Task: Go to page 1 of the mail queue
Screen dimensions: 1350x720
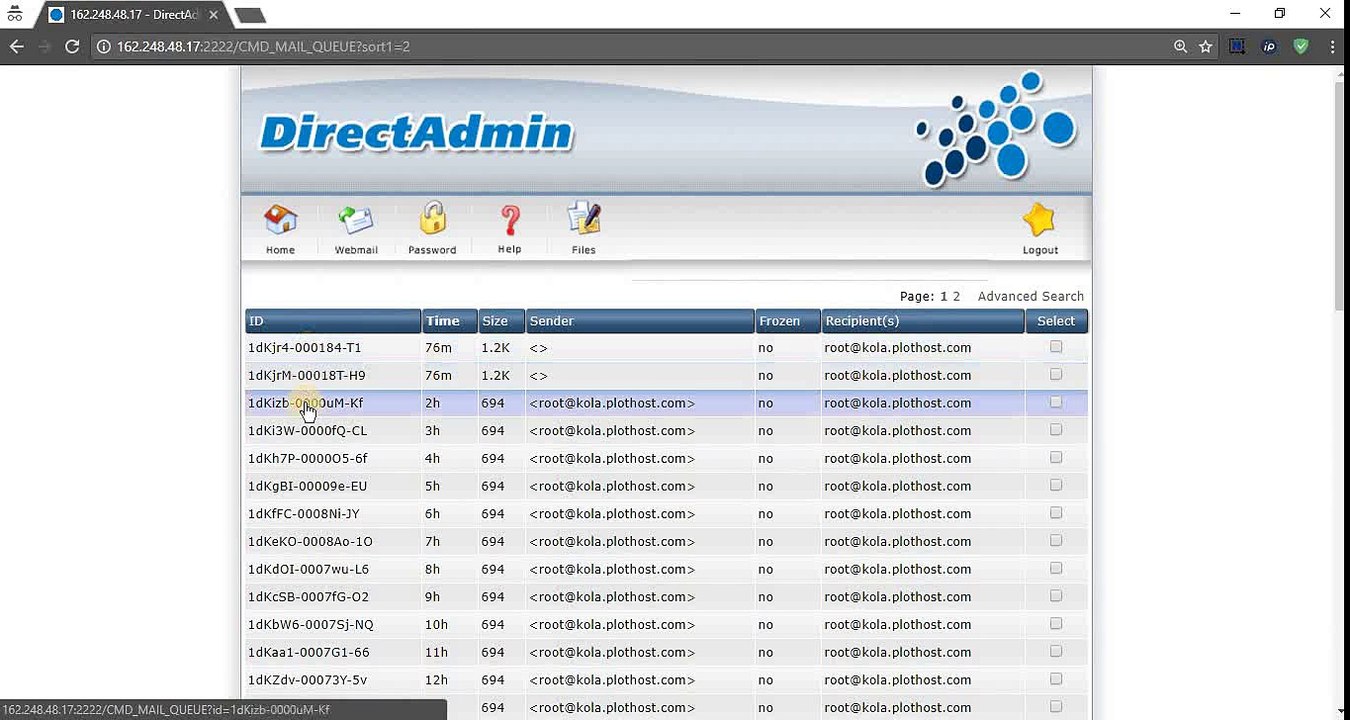Action: [943, 296]
